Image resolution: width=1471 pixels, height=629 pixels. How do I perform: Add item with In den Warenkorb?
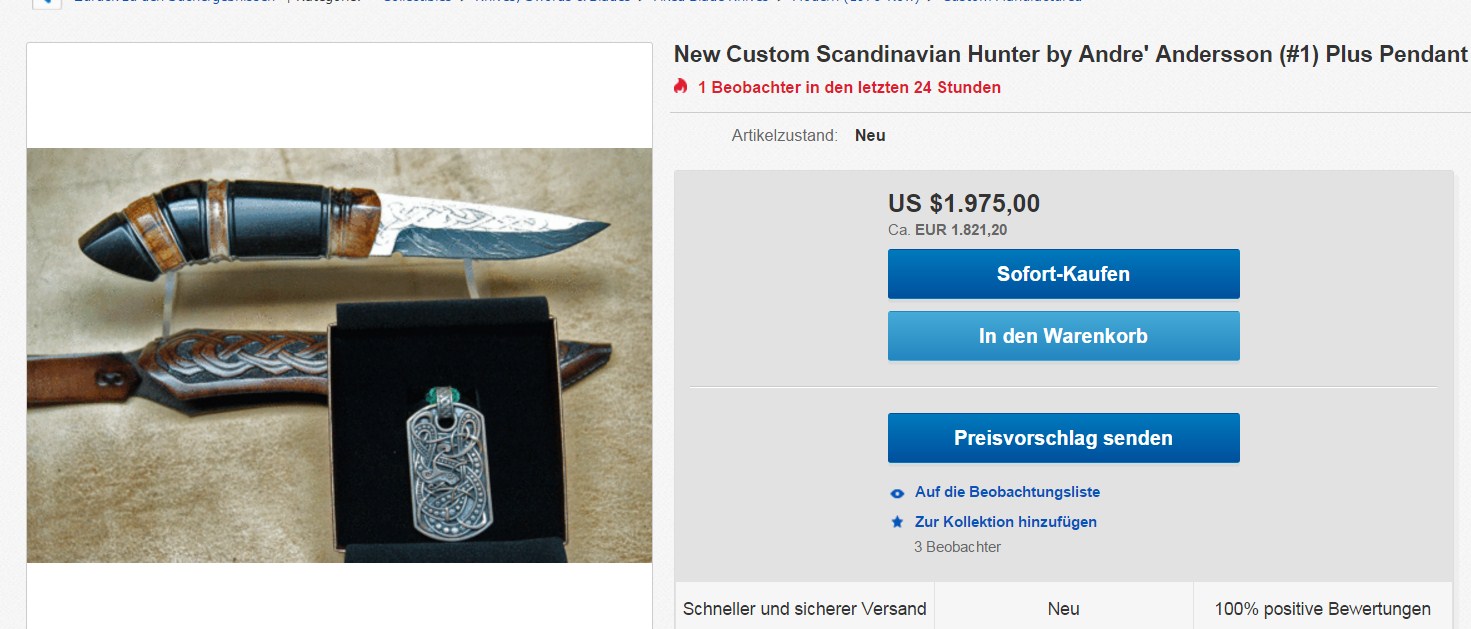(1063, 336)
